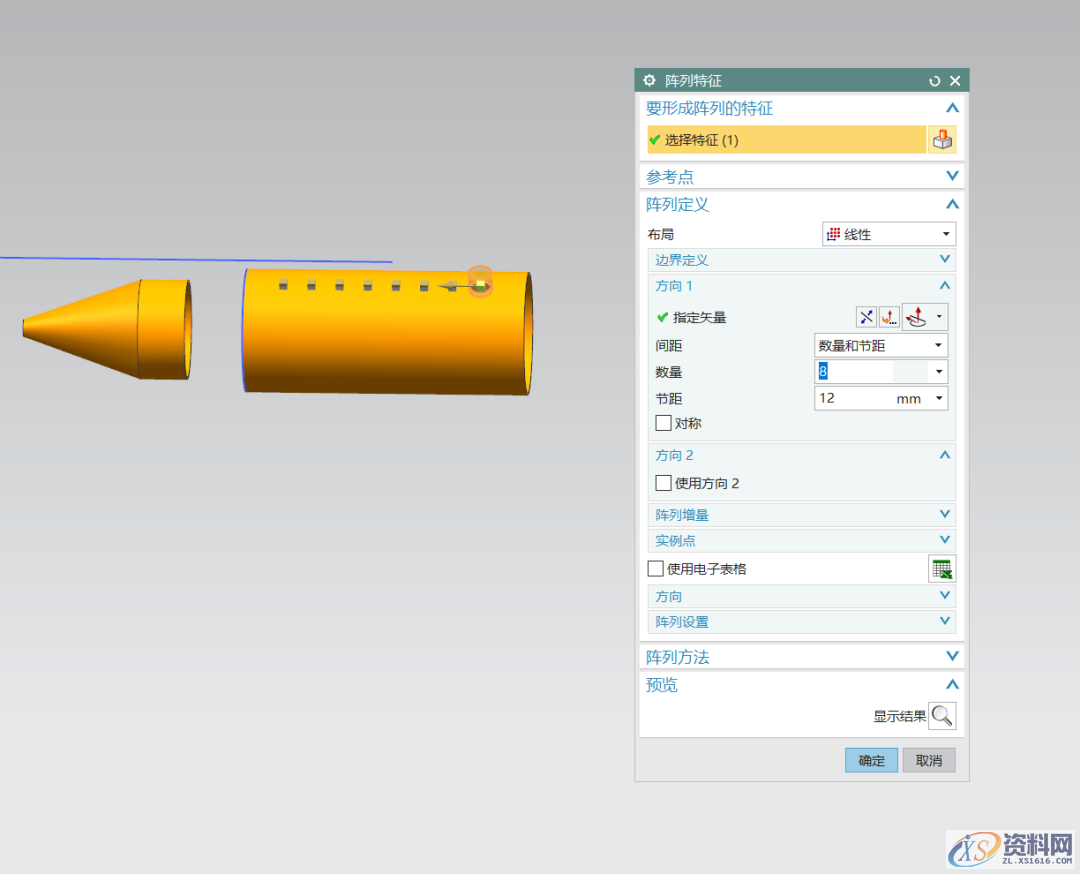Open the 间距 数量和节距 dropdown
The height and width of the screenshot is (874, 1080).
coord(881,345)
